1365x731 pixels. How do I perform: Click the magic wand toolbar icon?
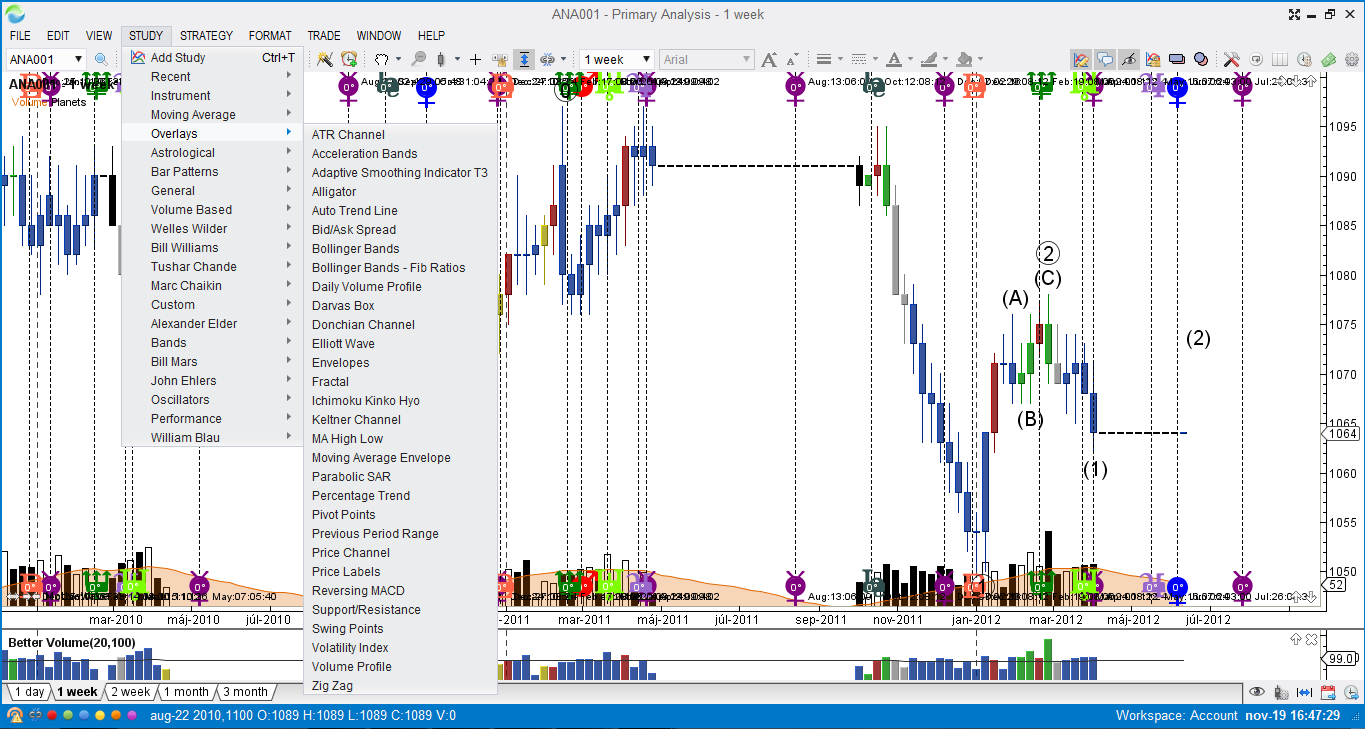pos(324,60)
